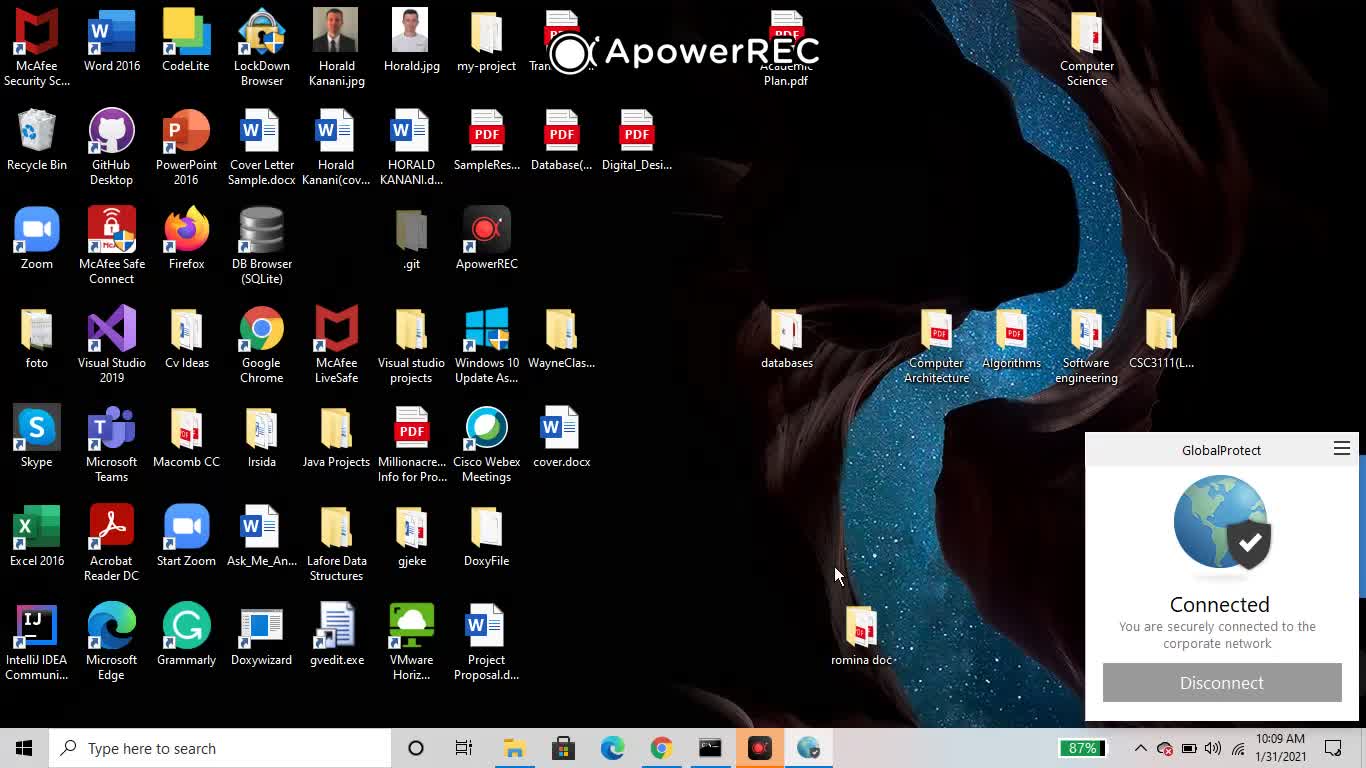Disconnect from GlobalProtect VPN

coord(1222,683)
